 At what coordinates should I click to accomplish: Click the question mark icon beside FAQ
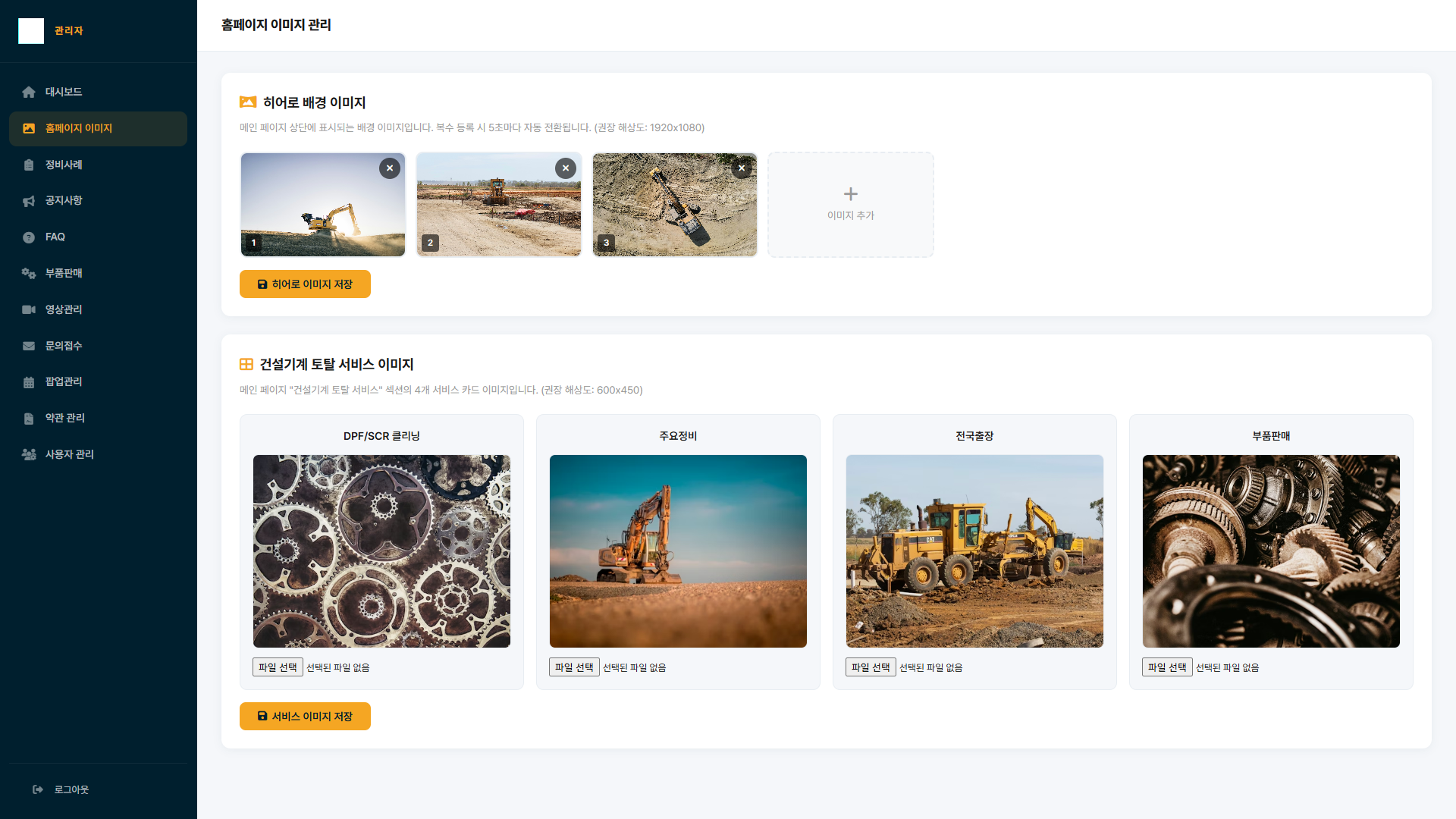point(29,237)
